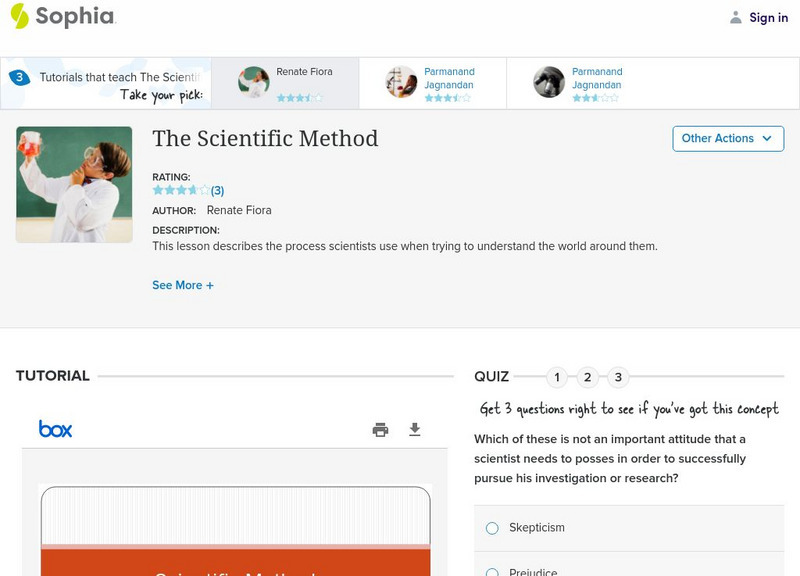
Task: Click the blue tutorials count badge
Action: click(x=19, y=77)
